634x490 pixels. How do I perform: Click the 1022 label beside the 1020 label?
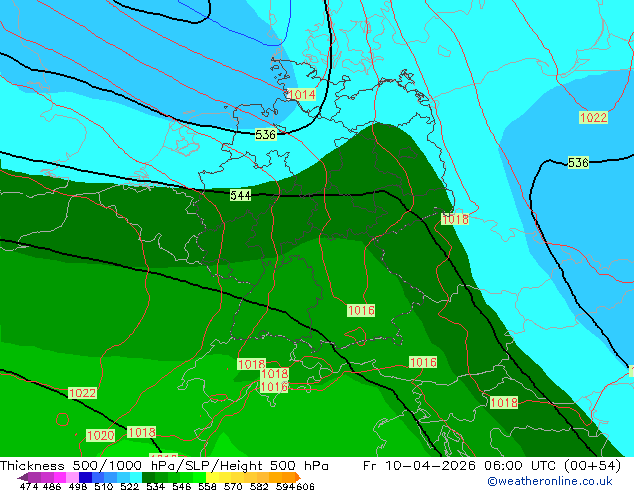(x=82, y=393)
